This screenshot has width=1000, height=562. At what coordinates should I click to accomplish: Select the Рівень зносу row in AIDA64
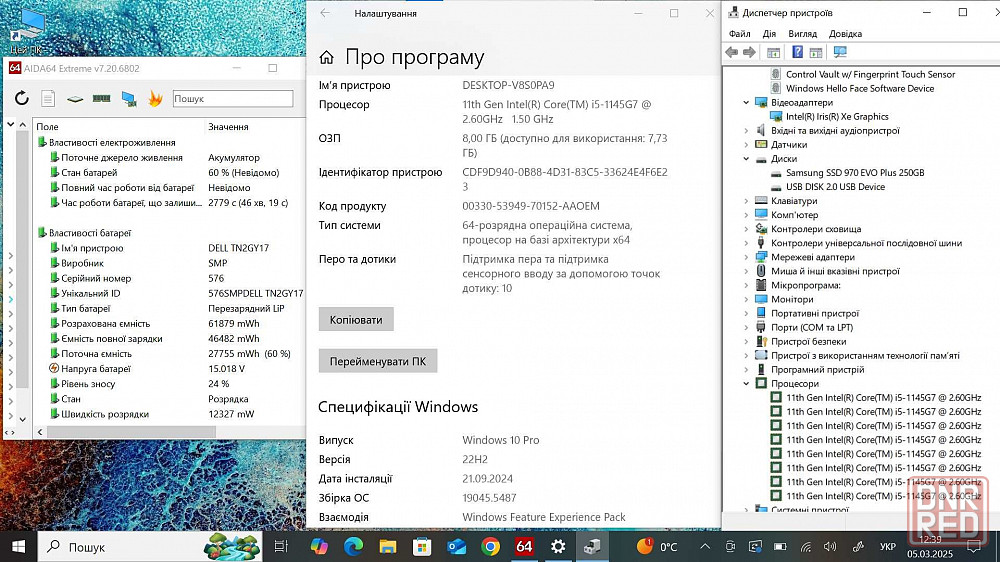click(x=171, y=383)
